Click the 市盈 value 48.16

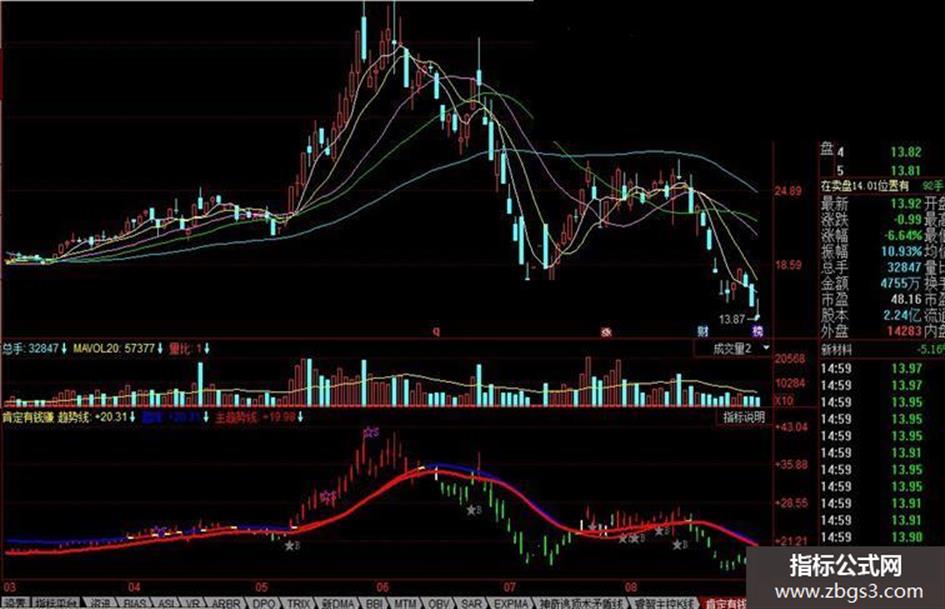coord(906,299)
